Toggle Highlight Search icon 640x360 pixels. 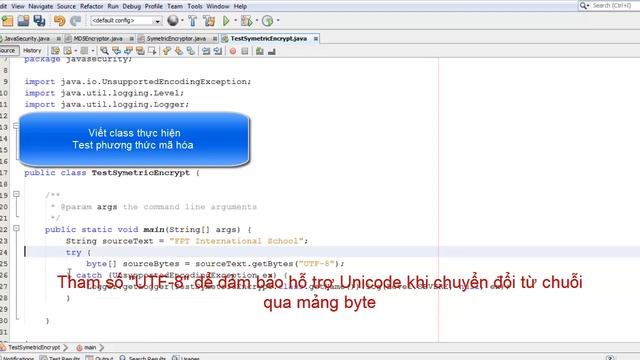coord(140,51)
